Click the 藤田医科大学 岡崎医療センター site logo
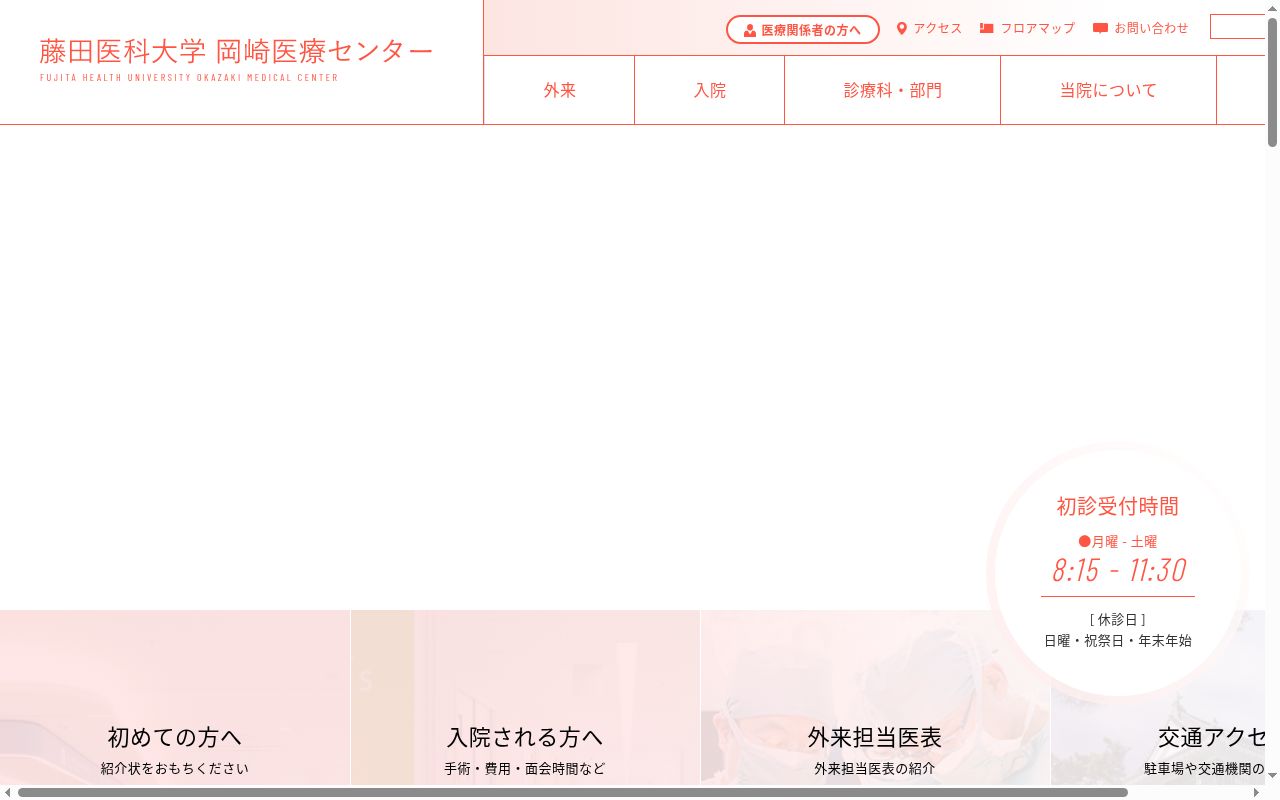This screenshot has width=1280, height=800. tap(236, 58)
